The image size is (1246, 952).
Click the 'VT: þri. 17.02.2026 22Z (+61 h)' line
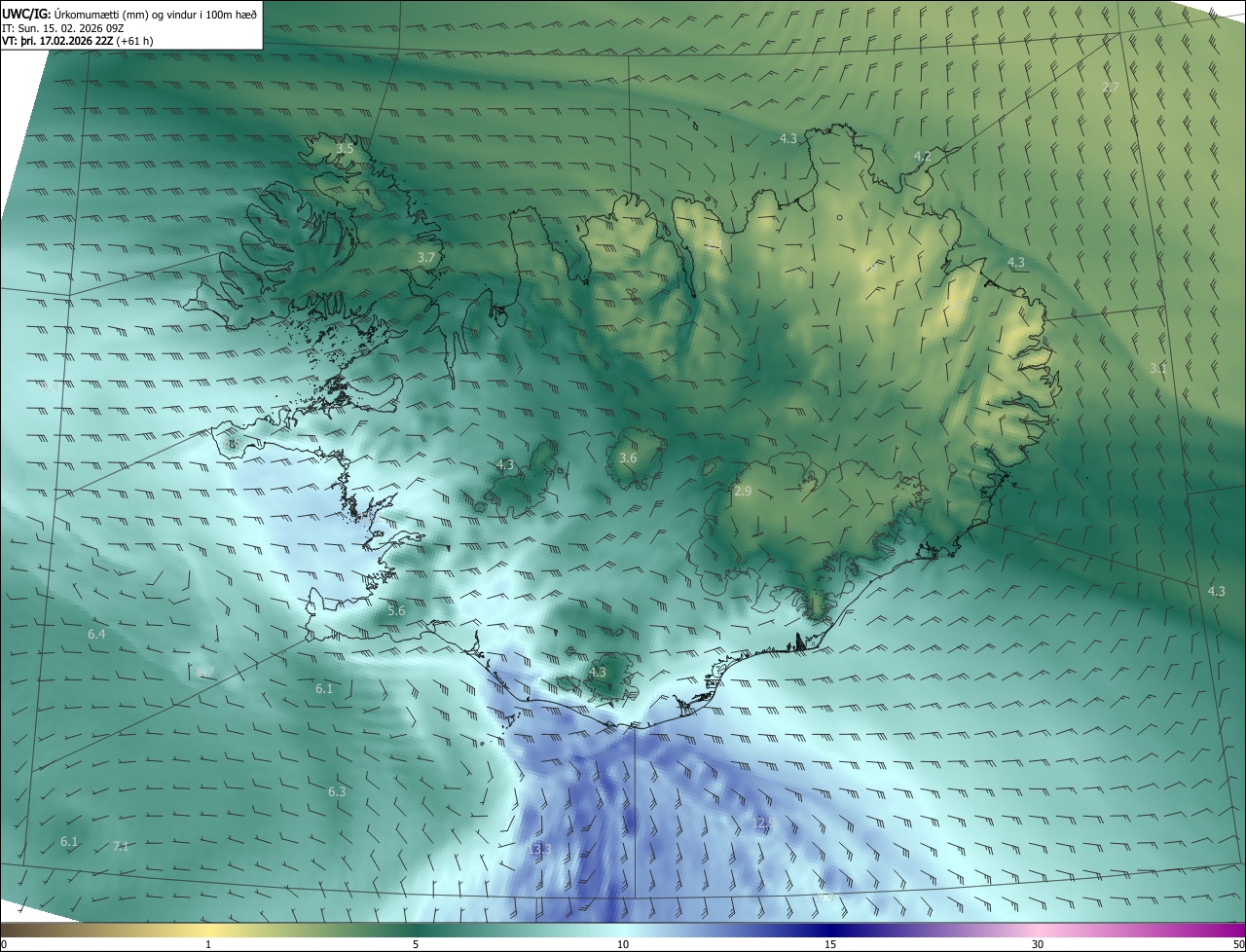(77, 41)
